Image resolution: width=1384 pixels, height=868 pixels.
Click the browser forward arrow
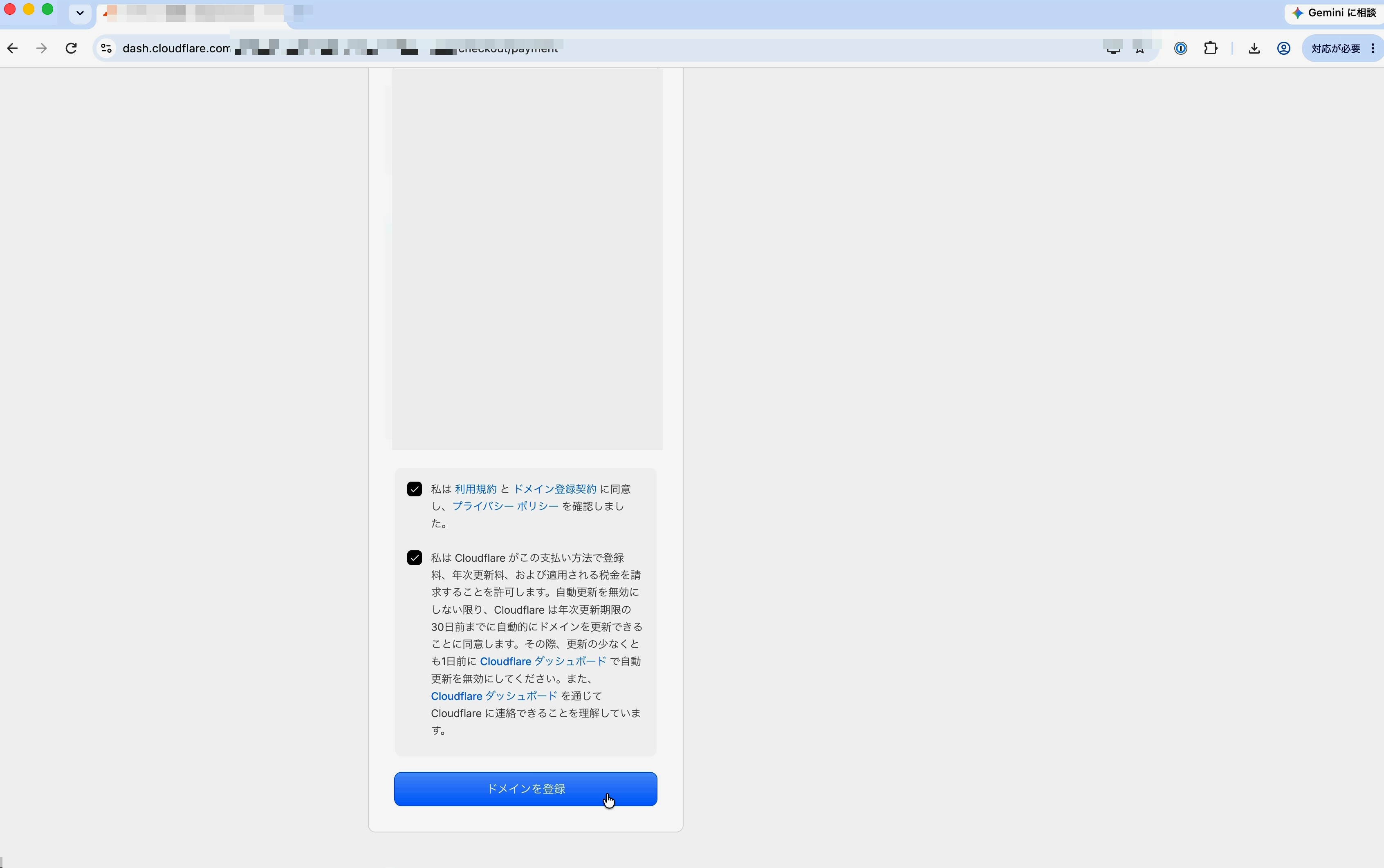41,48
